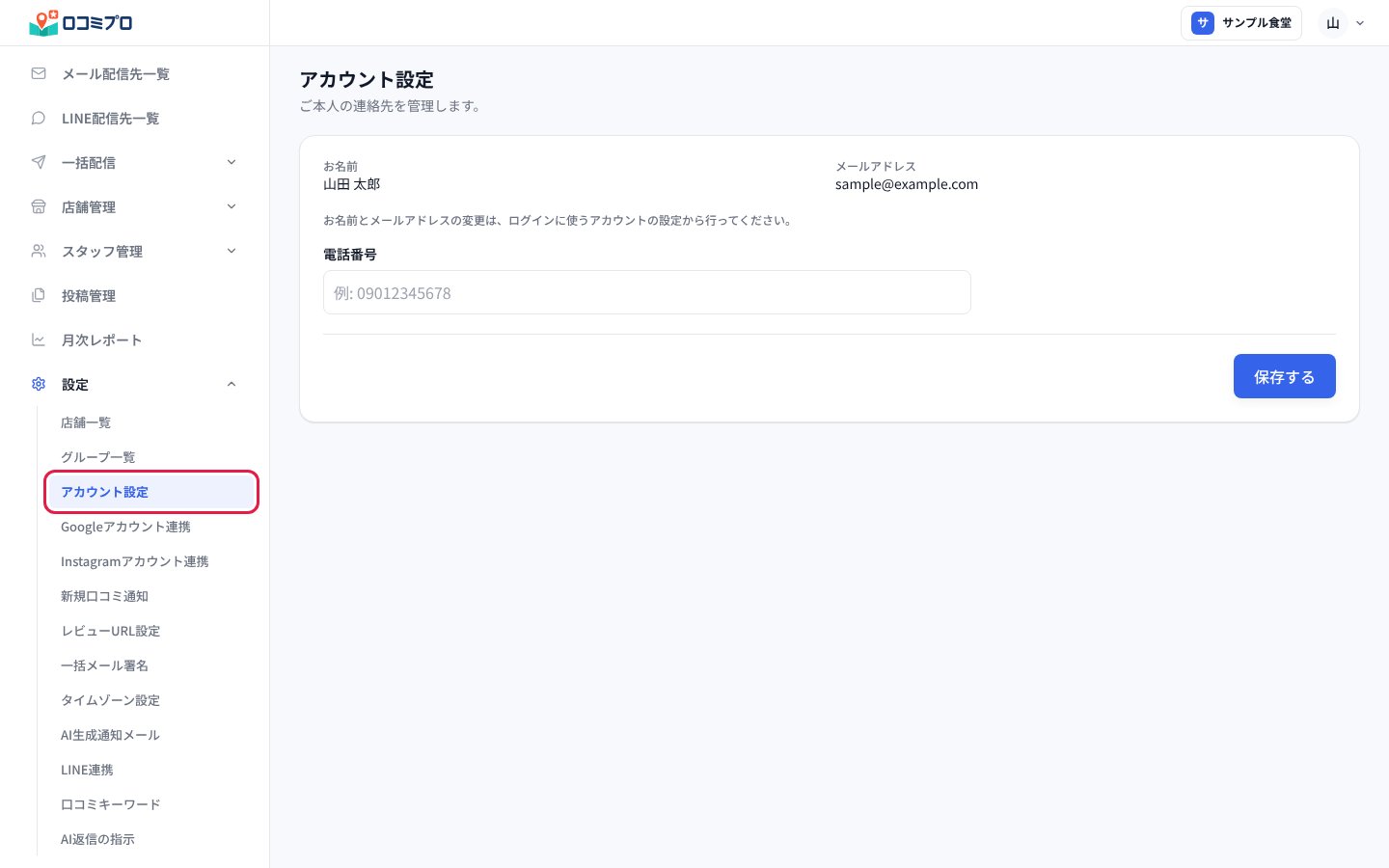Save changes with 保存する button
This screenshot has width=1389, height=868.
tap(1284, 376)
